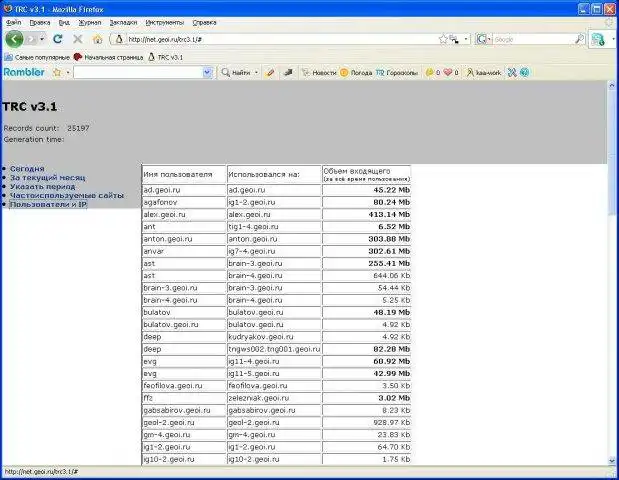Click the search engine icon in the Google box

click(x=481, y=39)
